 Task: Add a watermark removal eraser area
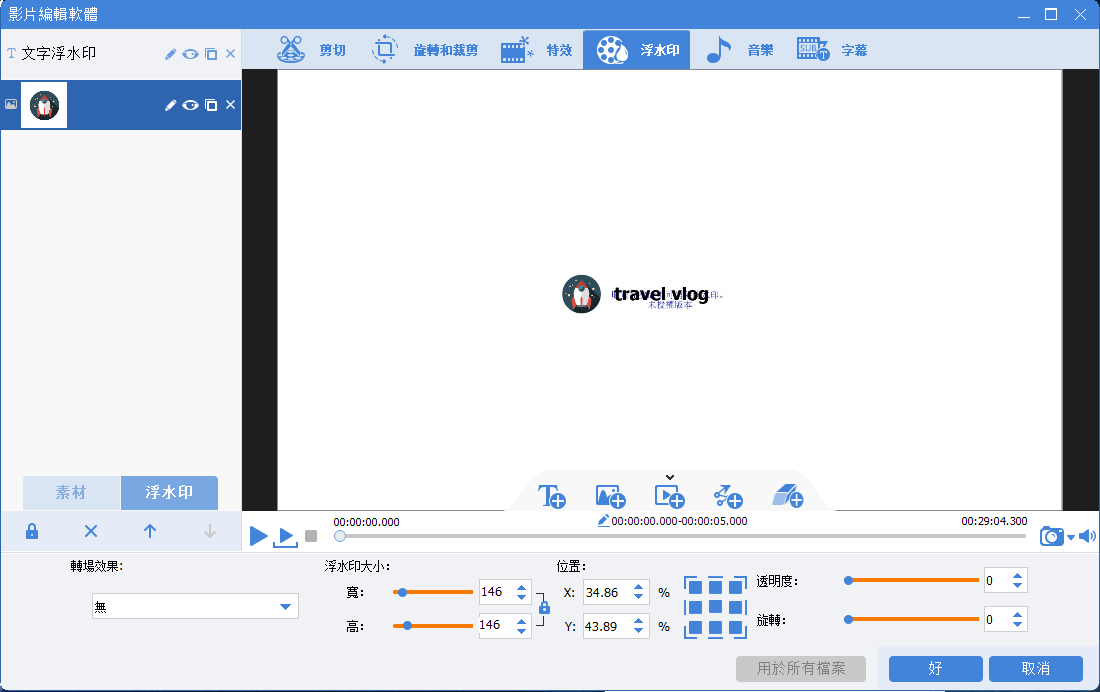coord(787,496)
